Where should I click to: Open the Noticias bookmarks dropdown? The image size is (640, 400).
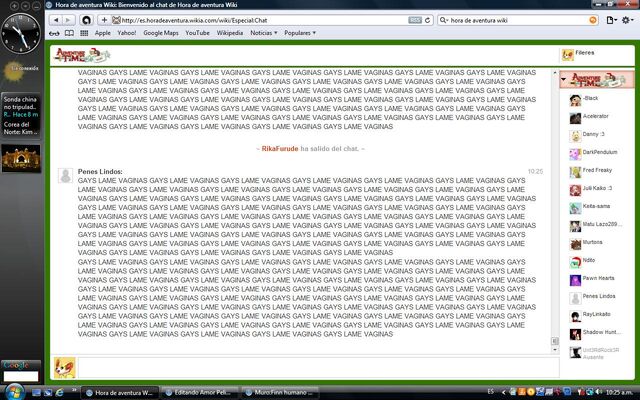[264, 33]
